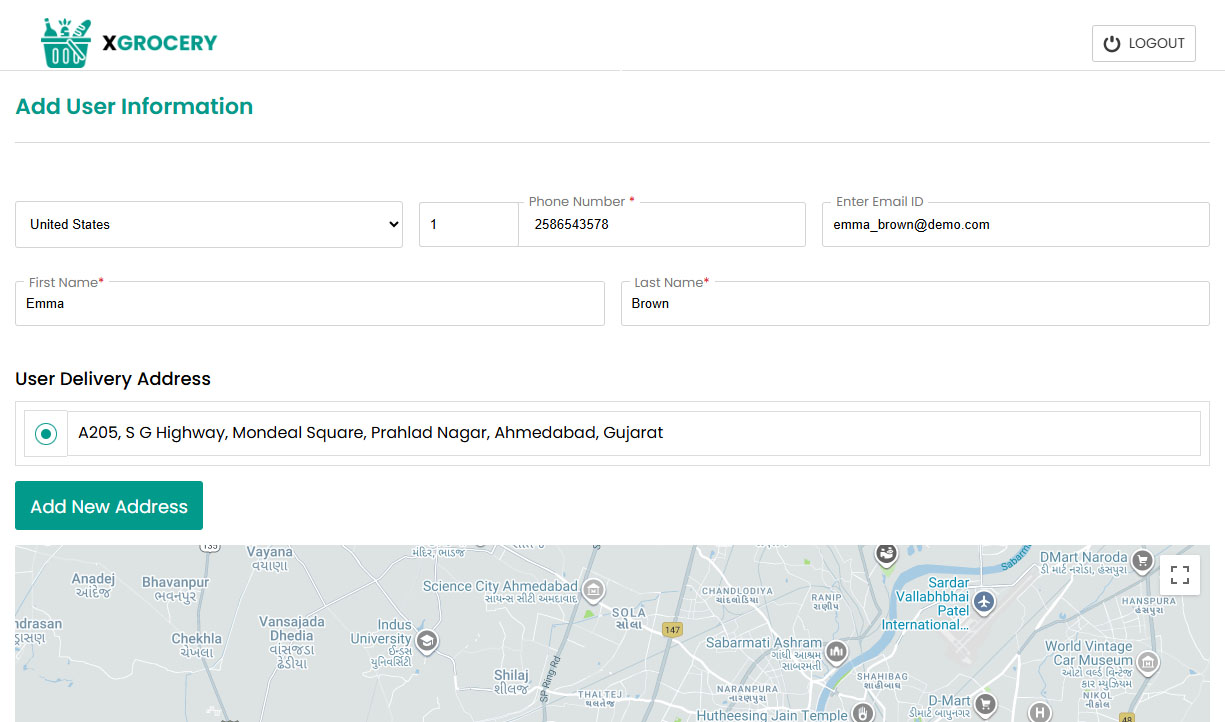
Task: Select the Enter Email ID field
Action: point(1015,224)
